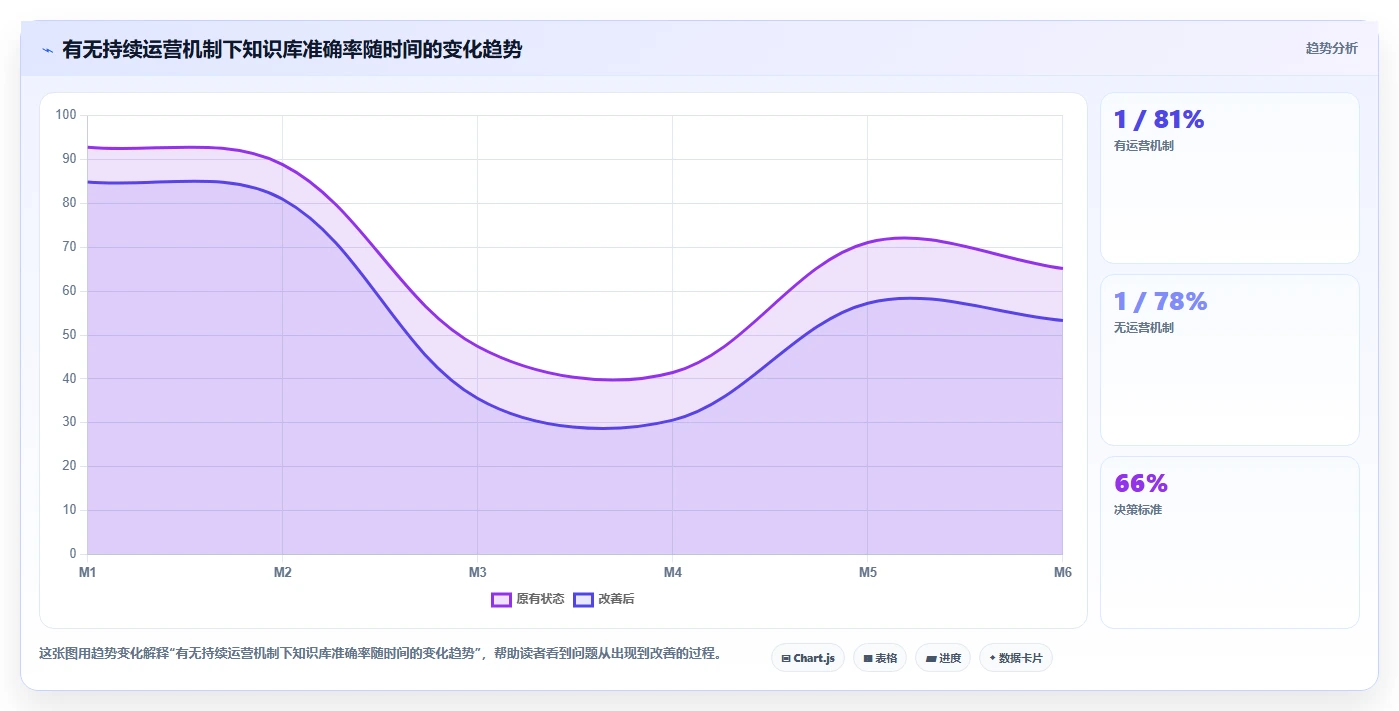Click the 无运营机制 card caption
Screen dimensions: 1399x711
tap(1144, 328)
